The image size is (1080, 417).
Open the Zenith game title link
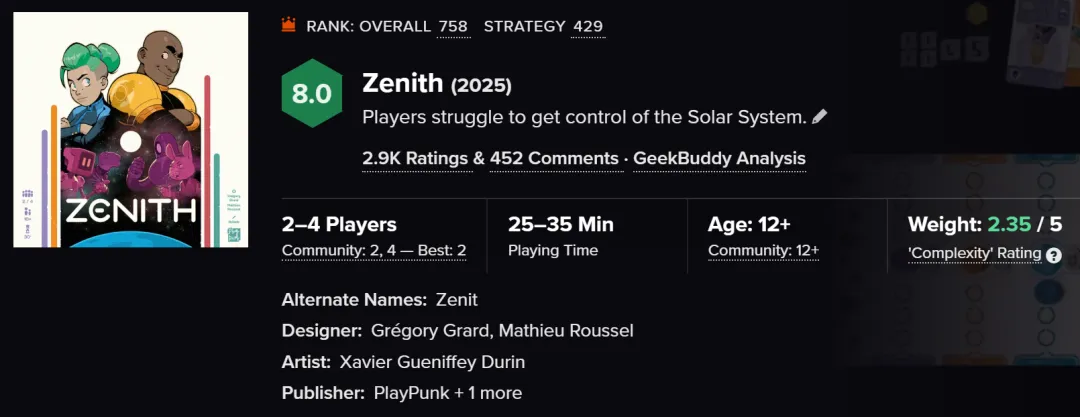point(403,85)
